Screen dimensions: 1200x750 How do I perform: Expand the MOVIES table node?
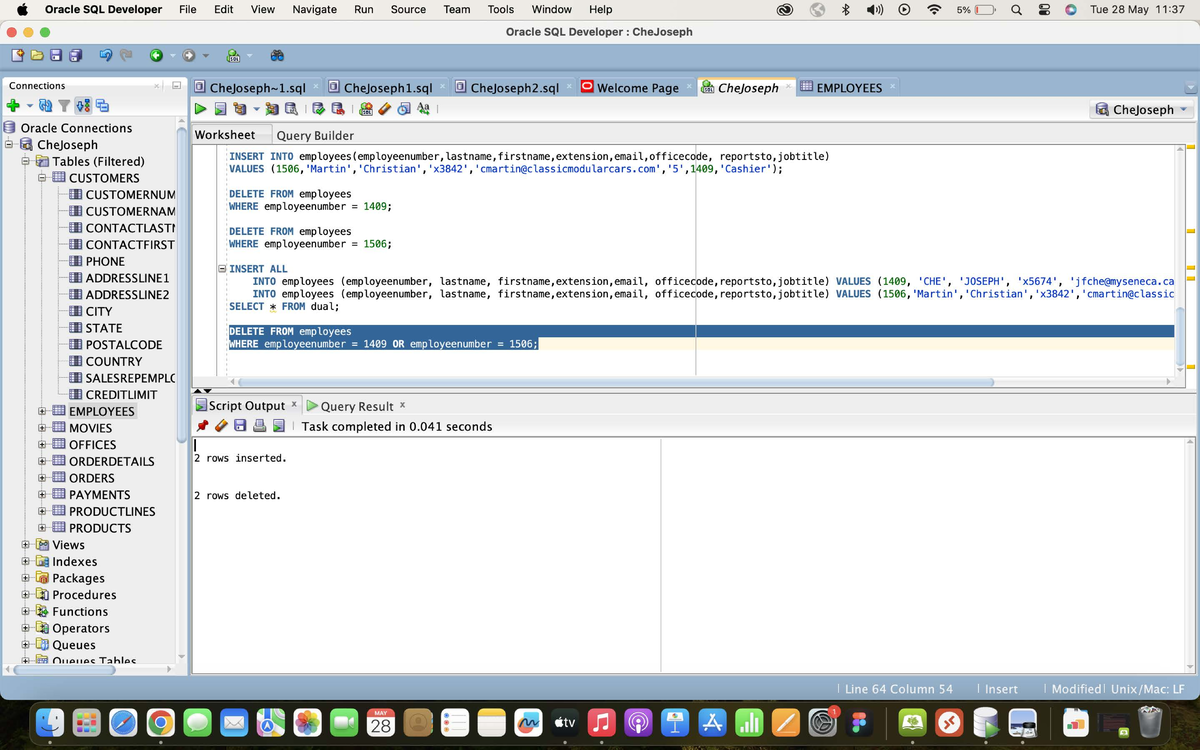tap(42, 428)
